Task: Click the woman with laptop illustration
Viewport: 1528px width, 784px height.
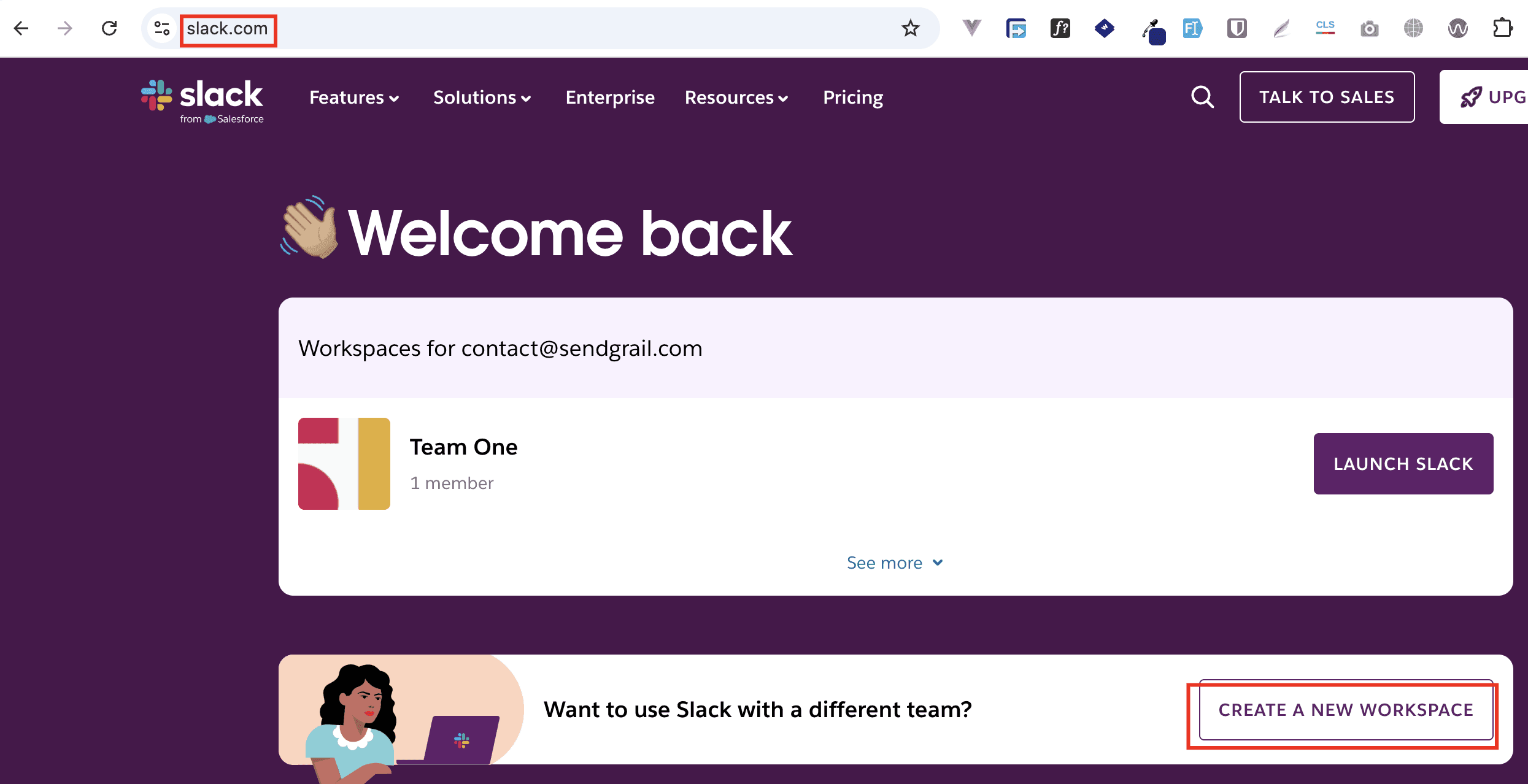Action: click(x=400, y=718)
